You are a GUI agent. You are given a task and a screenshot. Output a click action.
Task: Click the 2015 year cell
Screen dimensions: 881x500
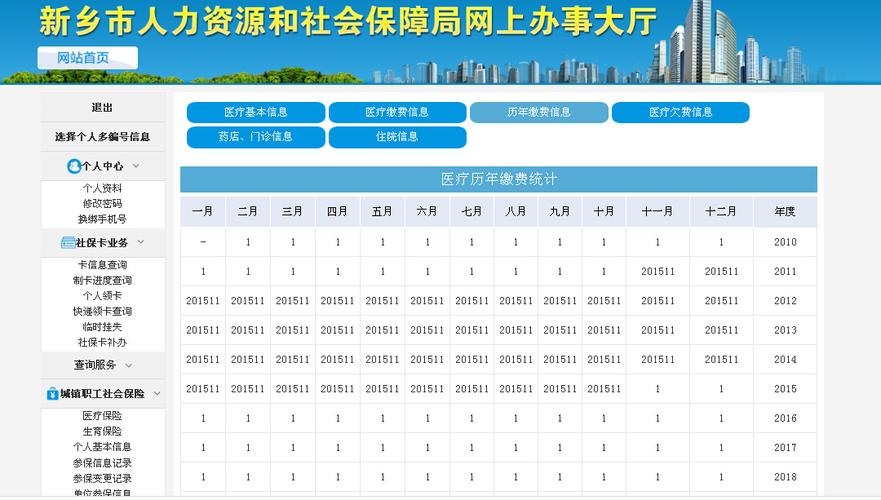click(x=785, y=389)
